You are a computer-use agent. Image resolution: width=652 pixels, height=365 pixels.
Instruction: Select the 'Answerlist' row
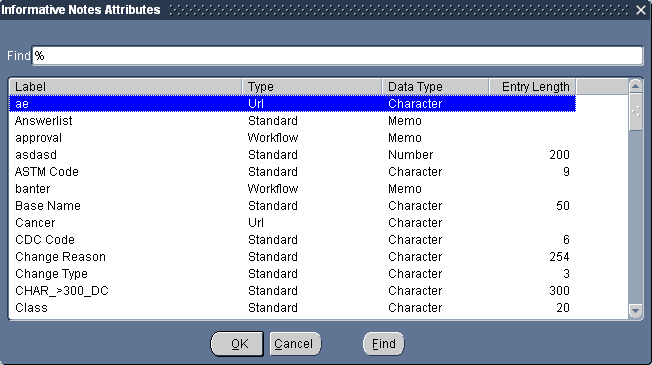293,121
